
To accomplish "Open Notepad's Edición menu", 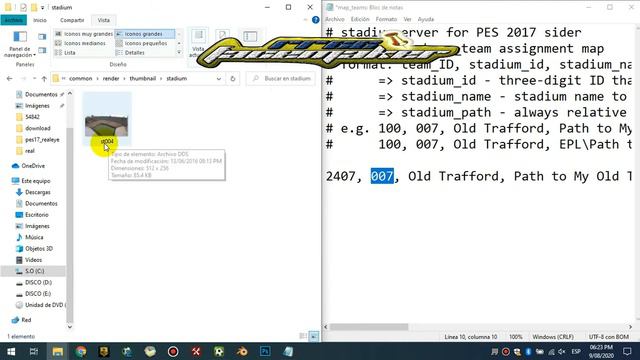I will pyautogui.click(x=360, y=19).
